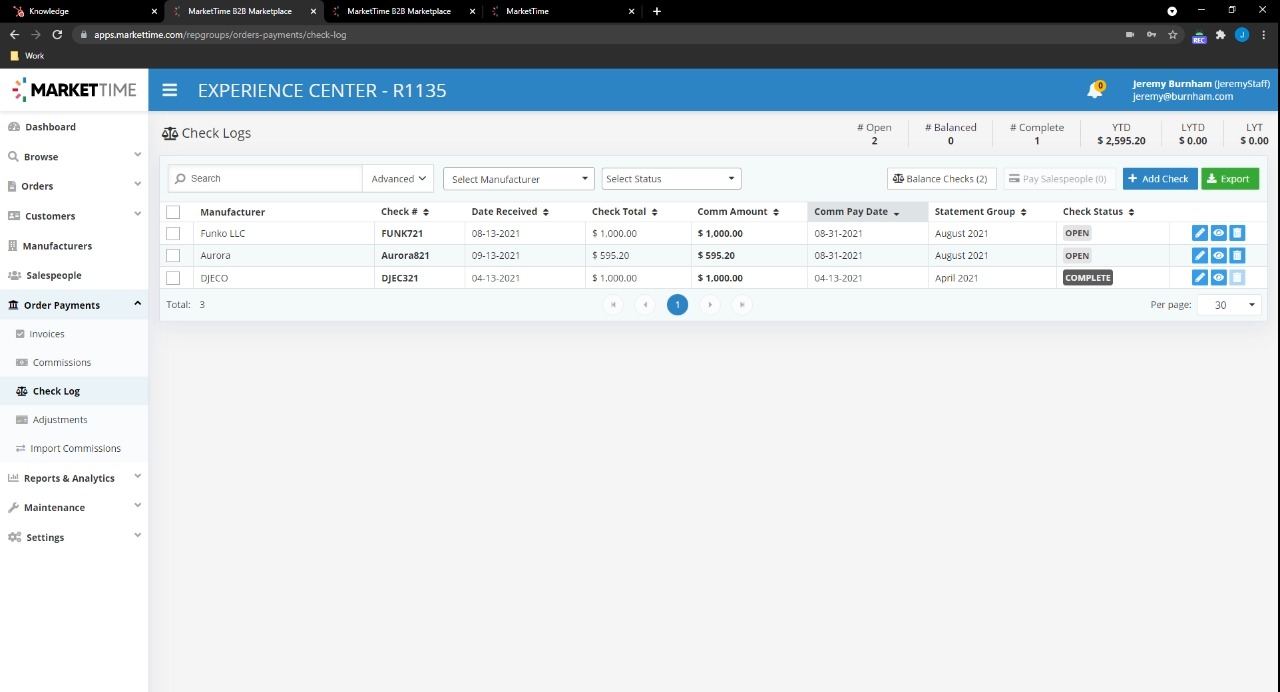
Task: Sort by Comm Pay Date column
Action: point(857,212)
